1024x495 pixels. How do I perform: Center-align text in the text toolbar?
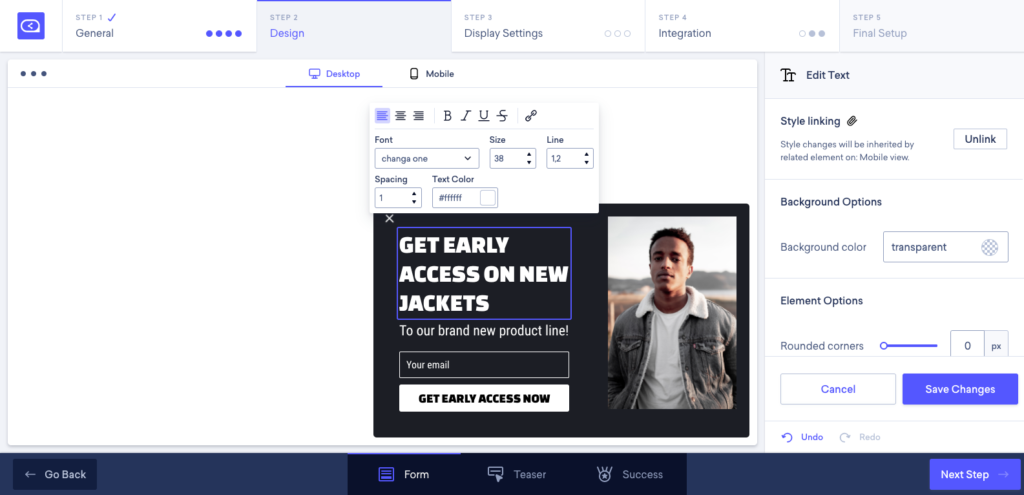point(400,116)
